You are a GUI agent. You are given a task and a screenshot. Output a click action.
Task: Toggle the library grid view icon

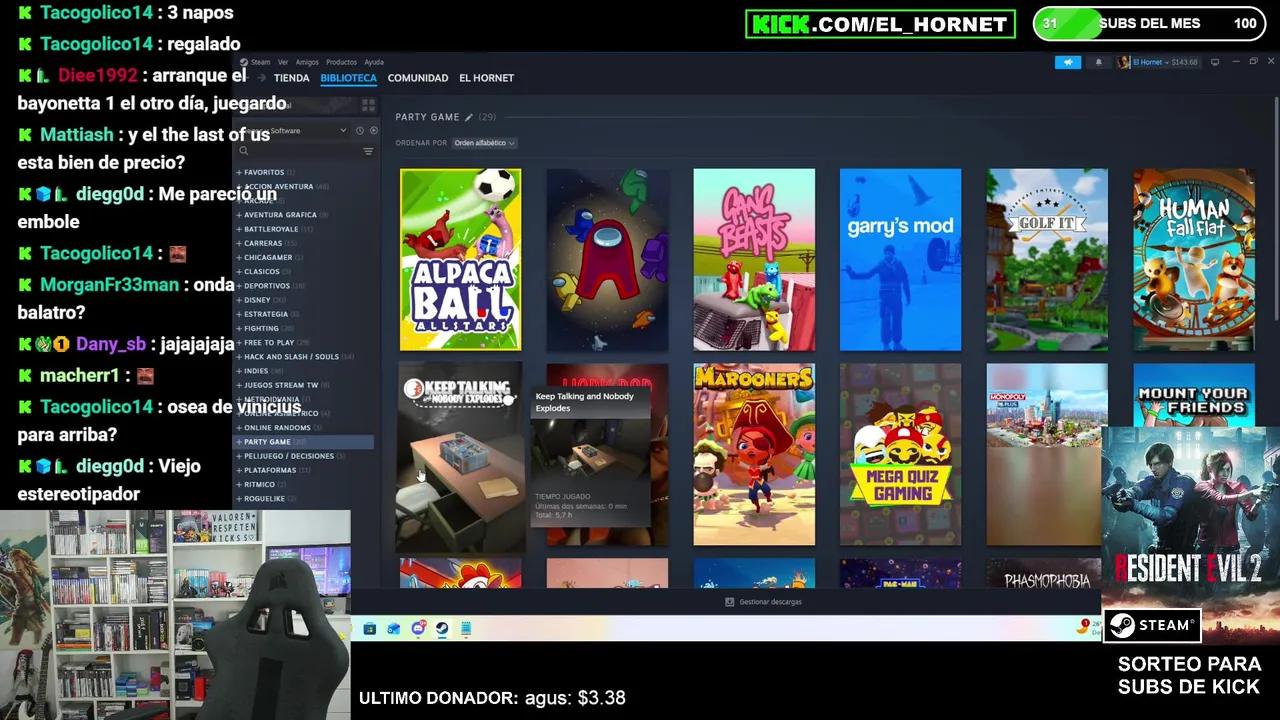[368, 105]
